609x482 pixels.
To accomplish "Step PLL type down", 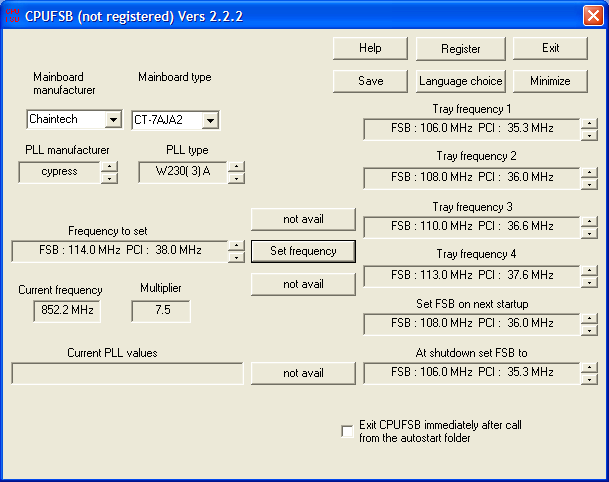I will click(x=236, y=179).
